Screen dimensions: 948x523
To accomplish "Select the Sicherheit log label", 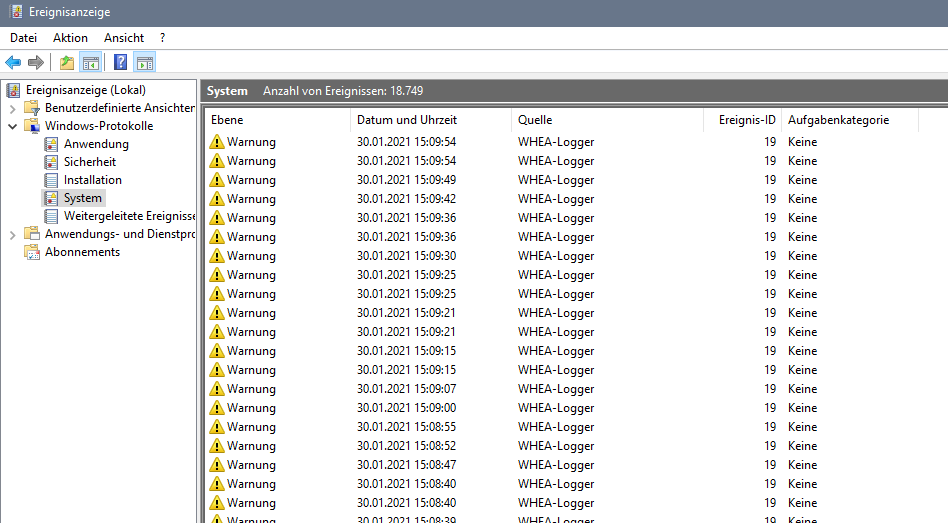I will [x=90, y=162].
